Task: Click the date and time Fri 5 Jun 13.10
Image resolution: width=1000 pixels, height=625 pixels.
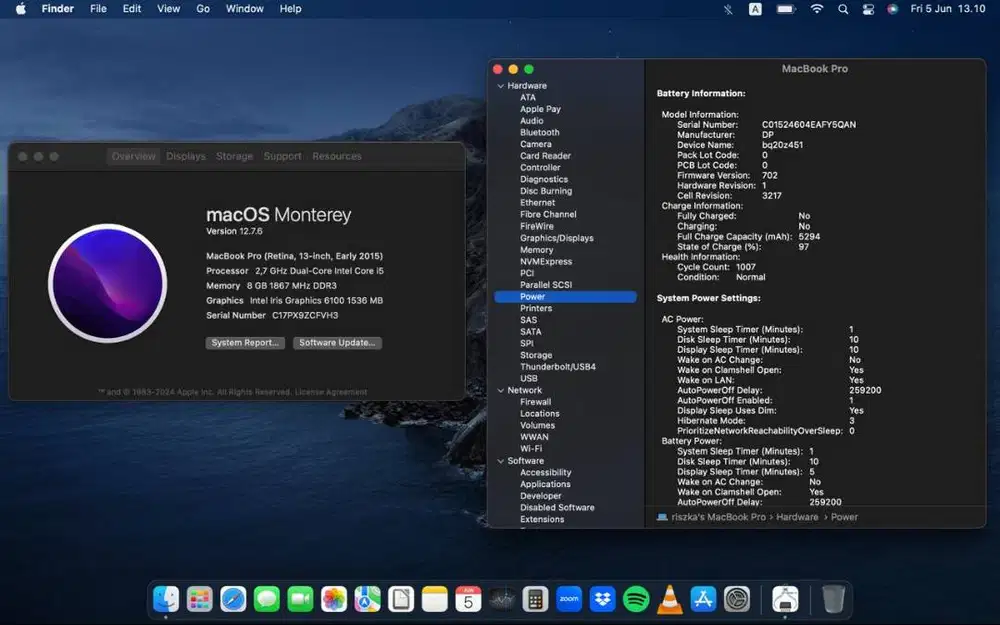Action: click(x=948, y=9)
